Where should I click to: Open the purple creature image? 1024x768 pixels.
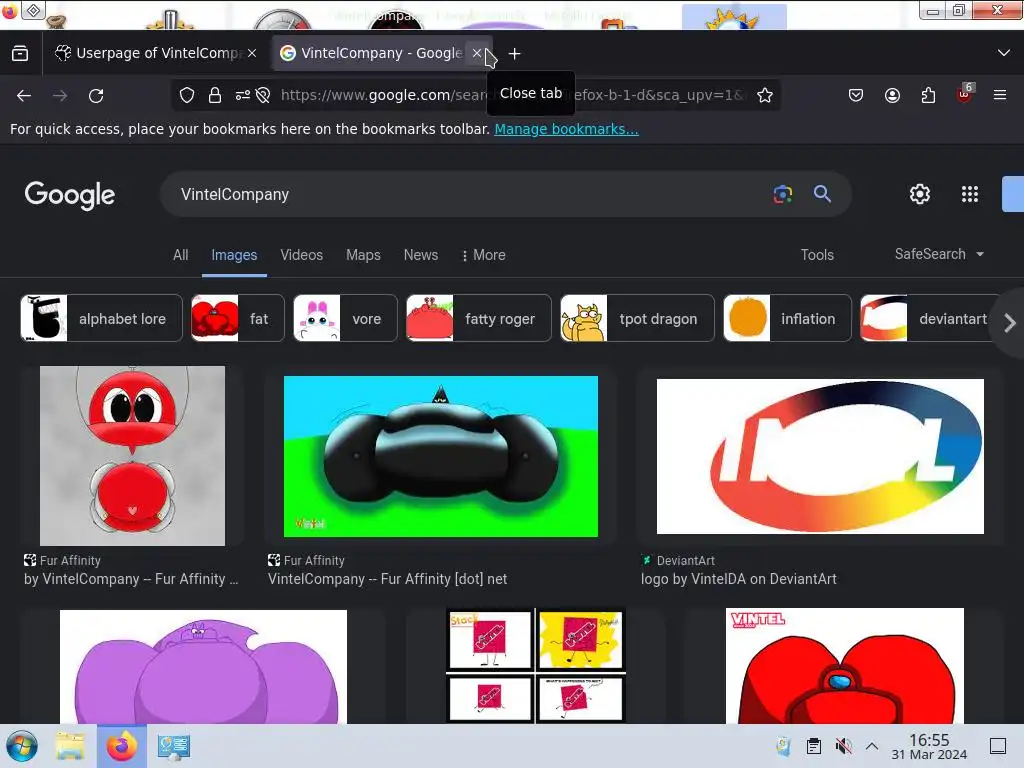tap(203, 666)
